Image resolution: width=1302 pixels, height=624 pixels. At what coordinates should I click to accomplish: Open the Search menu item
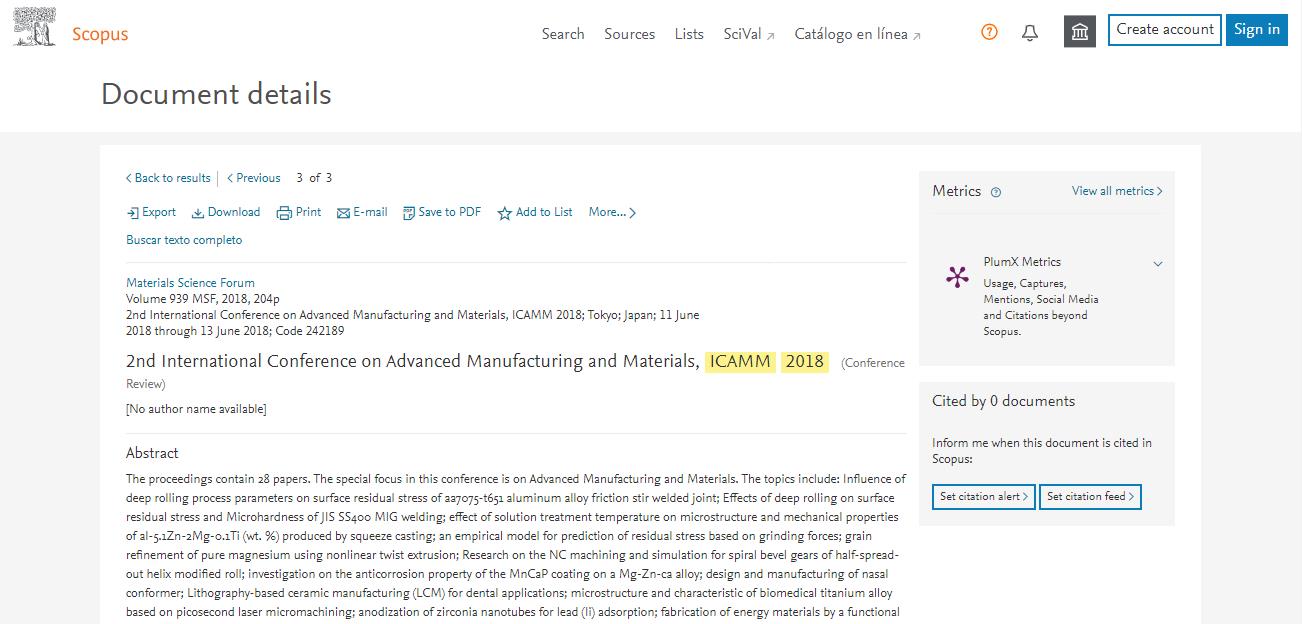(x=563, y=34)
